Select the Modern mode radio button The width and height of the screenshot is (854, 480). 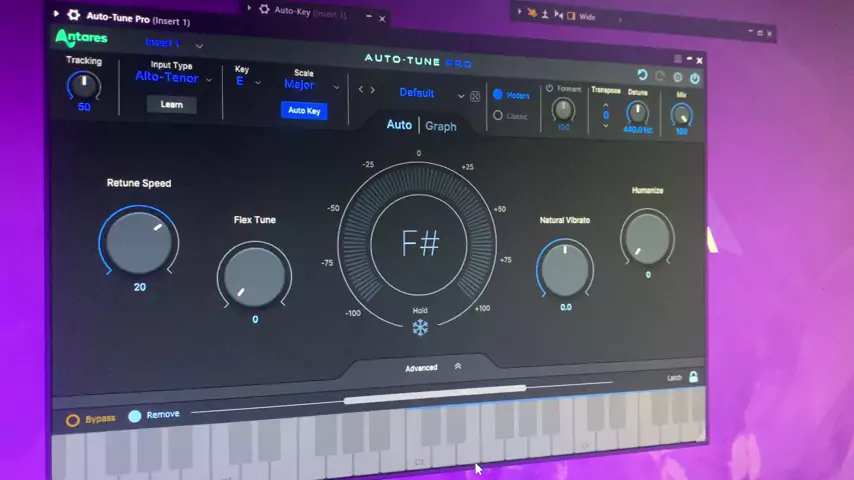coord(498,94)
